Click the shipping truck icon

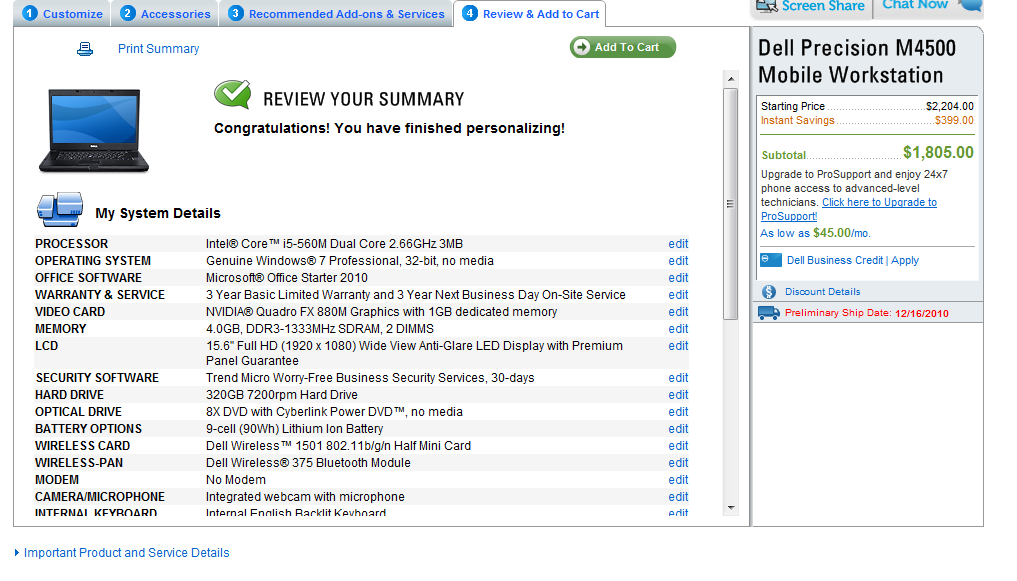(769, 313)
